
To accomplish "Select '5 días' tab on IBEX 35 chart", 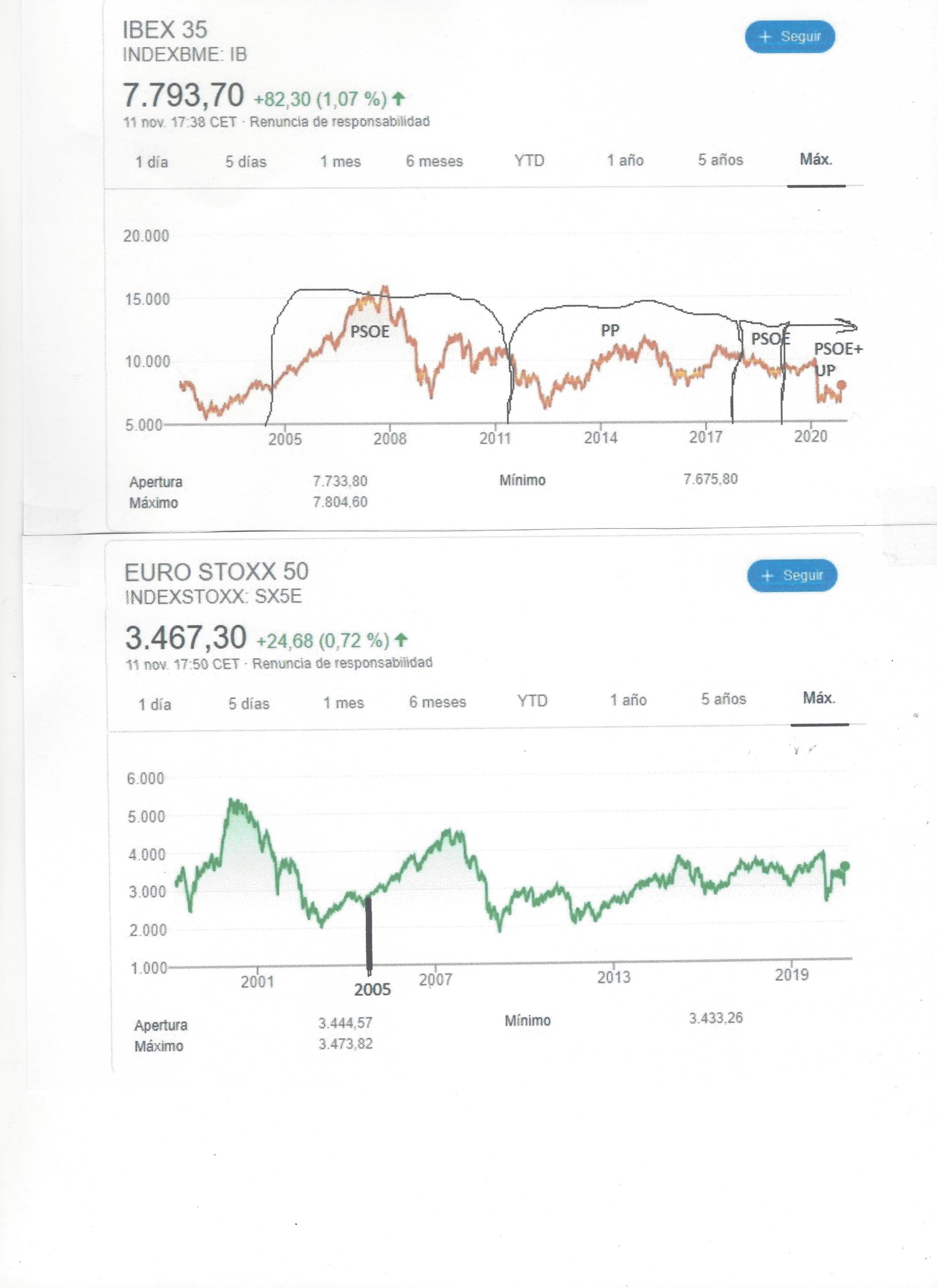I will 245,162.
